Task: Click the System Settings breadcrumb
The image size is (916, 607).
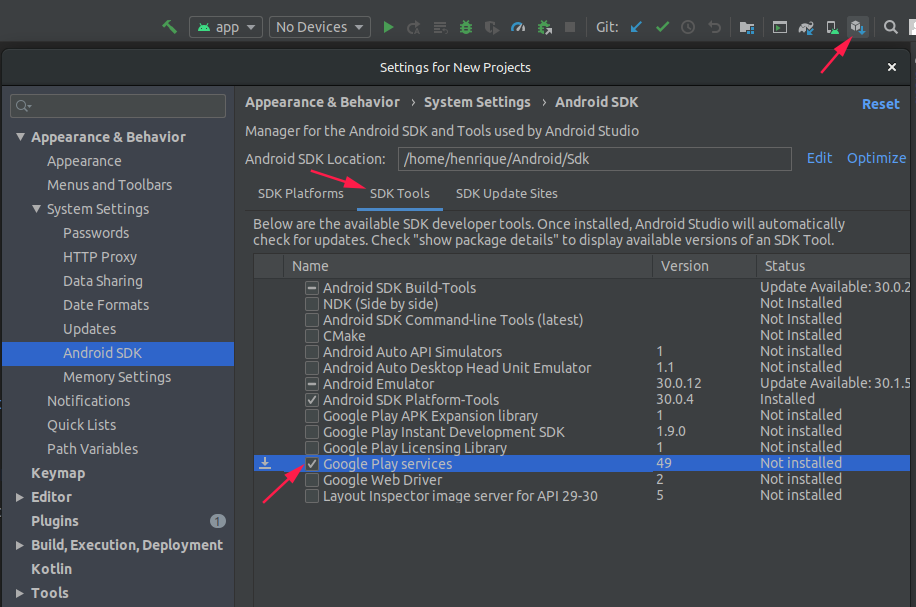Action: [x=477, y=102]
